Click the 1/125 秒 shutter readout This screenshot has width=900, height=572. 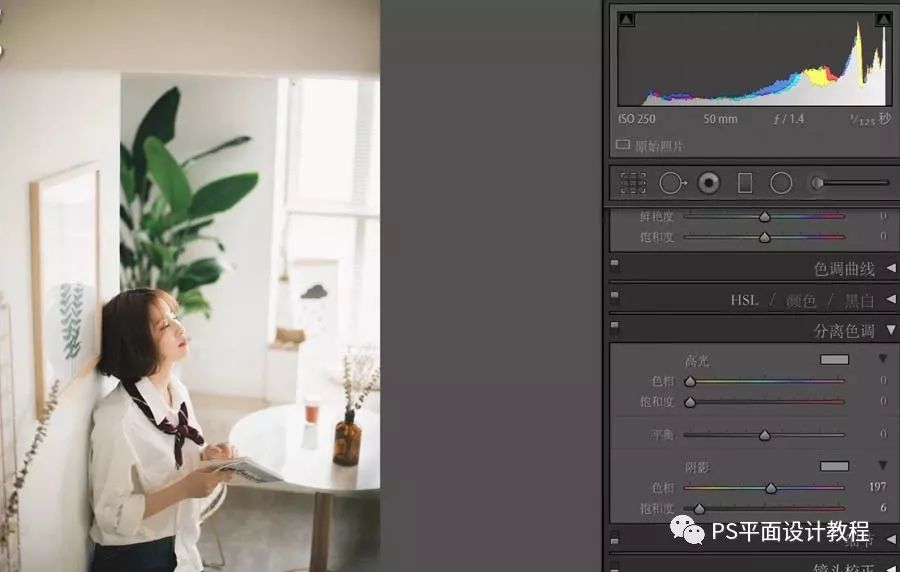[870, 119]
